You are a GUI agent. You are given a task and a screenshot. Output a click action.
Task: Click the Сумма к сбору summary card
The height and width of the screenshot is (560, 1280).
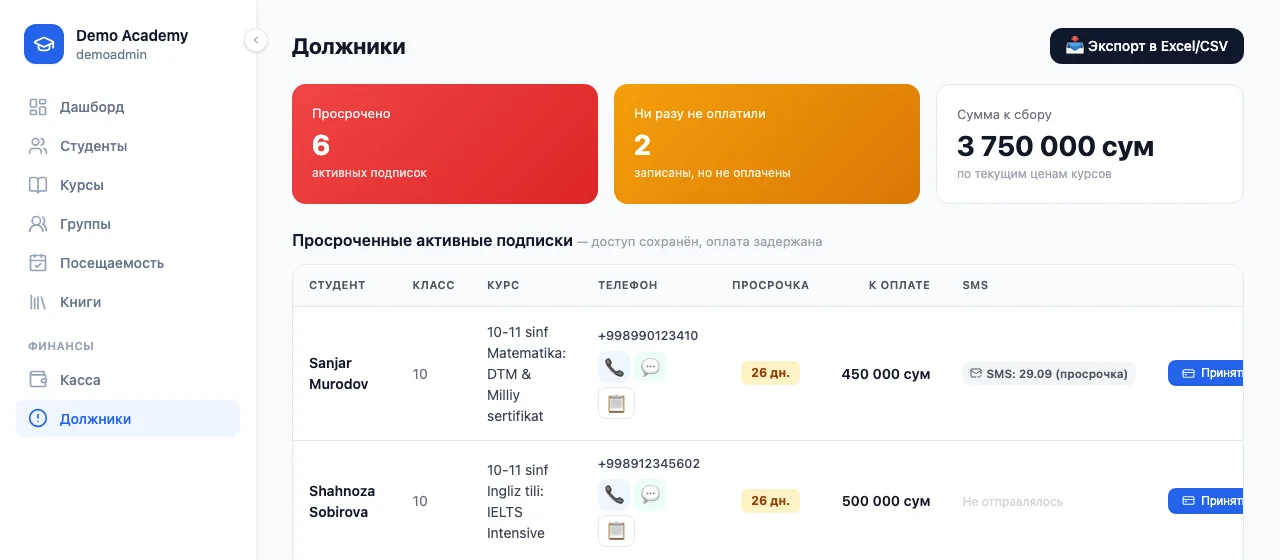1090,144
